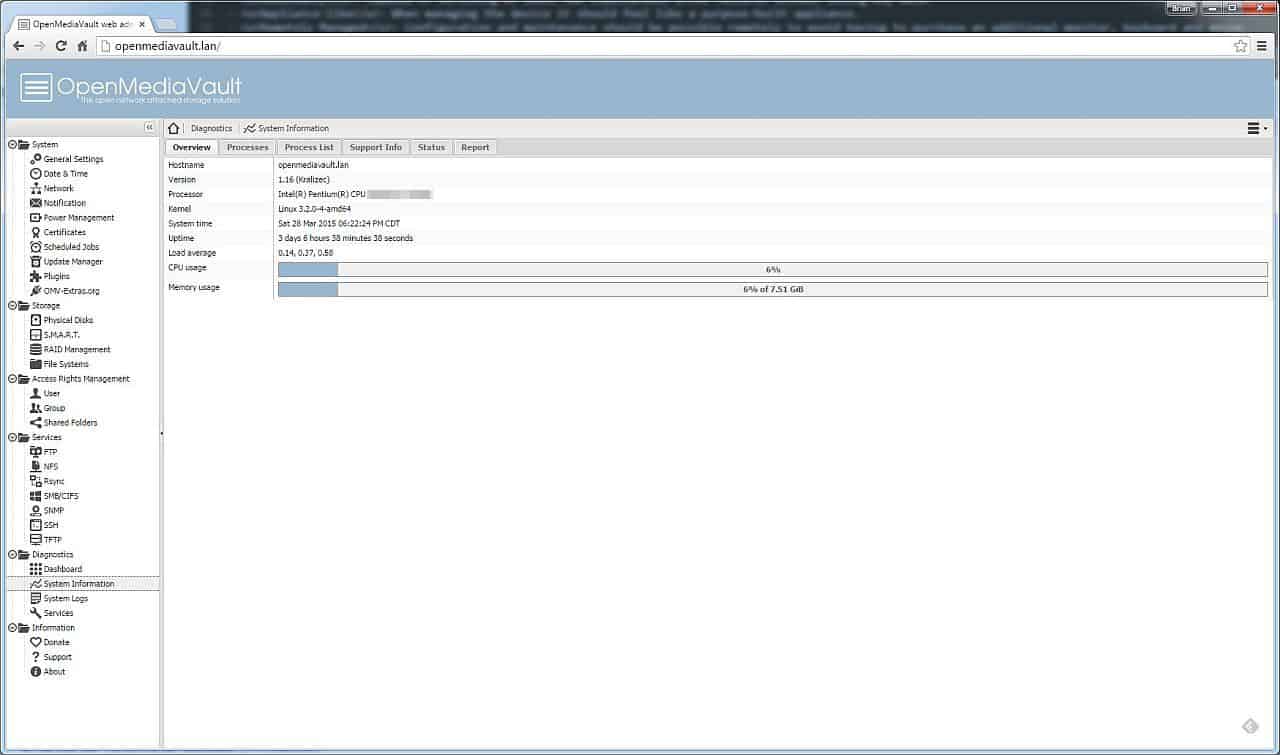The image size is (1280, 755).
Task: Open Rsync service icon
Action: click(36, 481)
